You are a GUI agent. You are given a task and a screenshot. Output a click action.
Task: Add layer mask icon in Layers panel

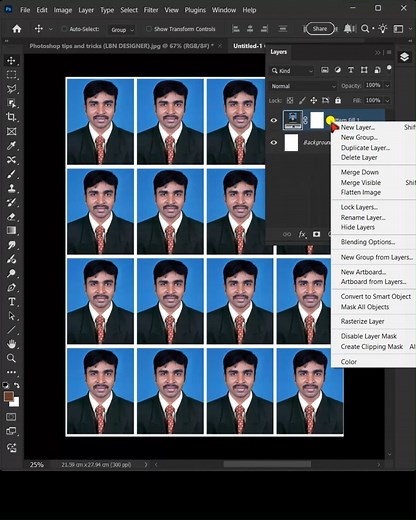pos(316,234)
